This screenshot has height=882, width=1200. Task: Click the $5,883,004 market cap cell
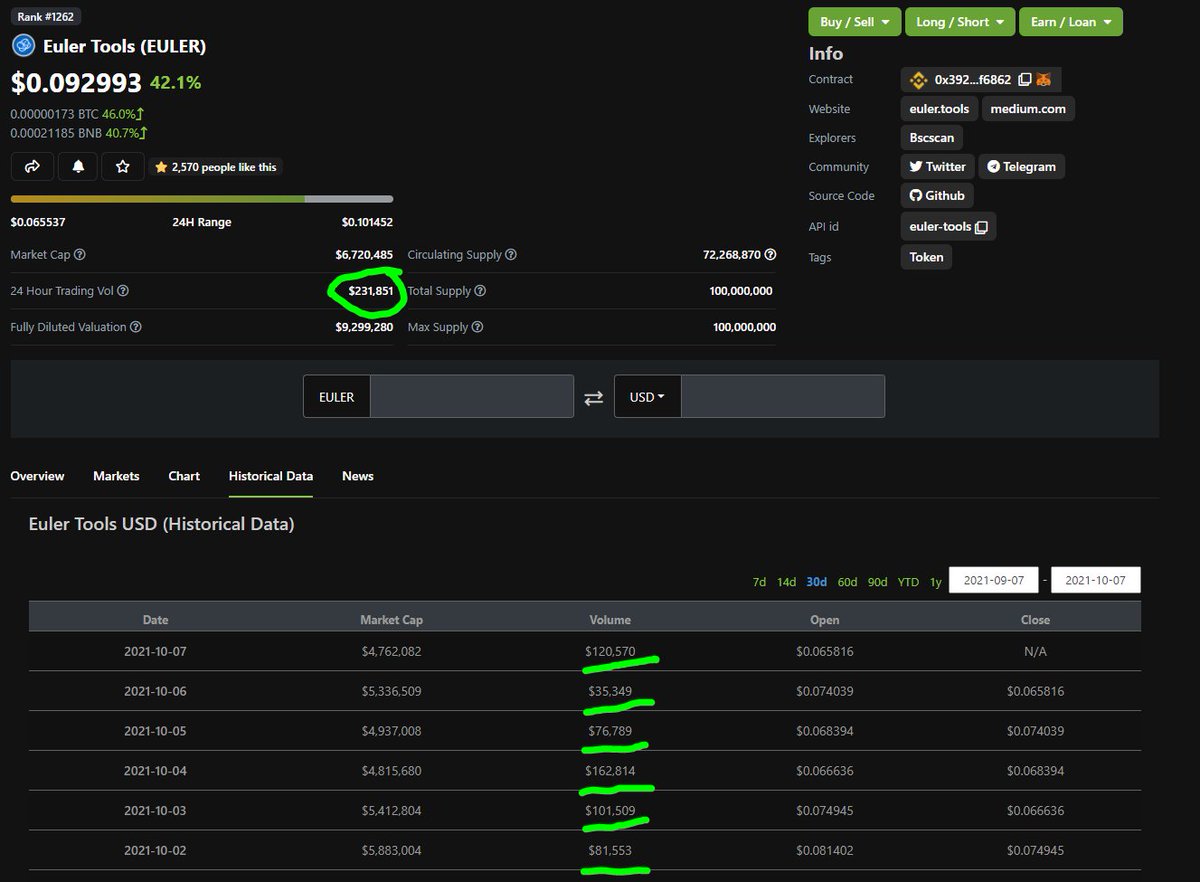point(391,851)
